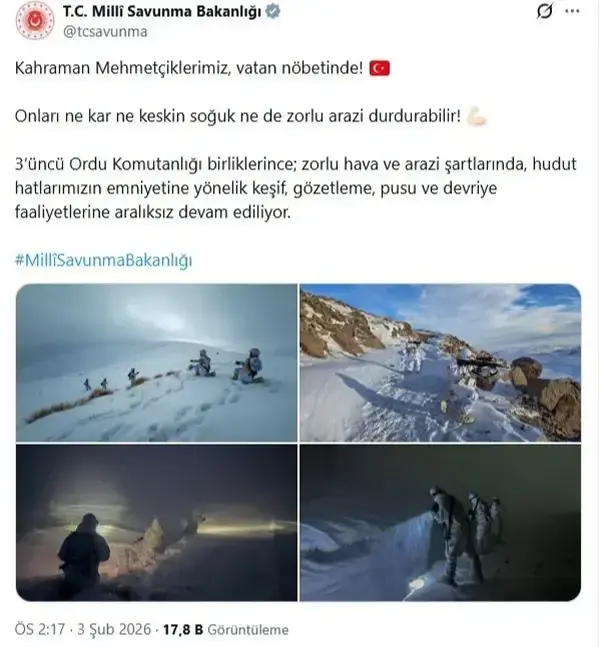The height and width of the screenshot is (647, 604).
Task: Click the kneeling soldier with white camouflage
Action: [248, 366]
